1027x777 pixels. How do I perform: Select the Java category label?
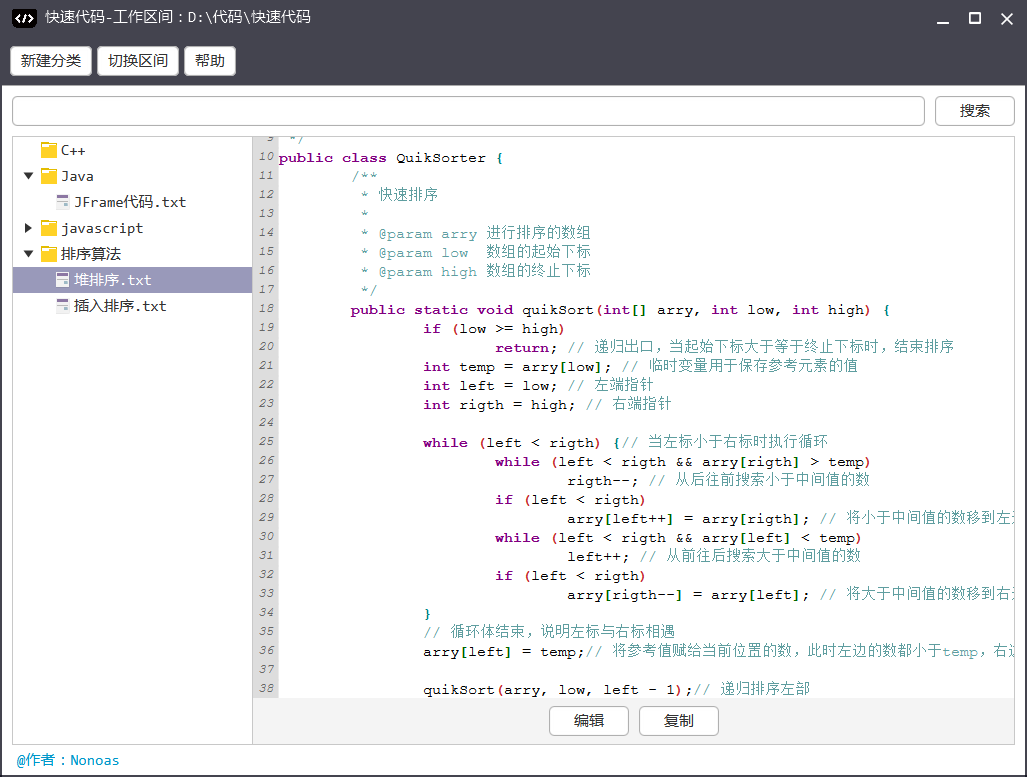click(x=77, y=176)
